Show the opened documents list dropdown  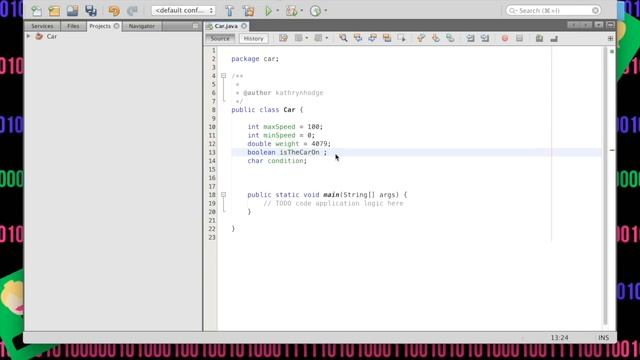point(598,25)
